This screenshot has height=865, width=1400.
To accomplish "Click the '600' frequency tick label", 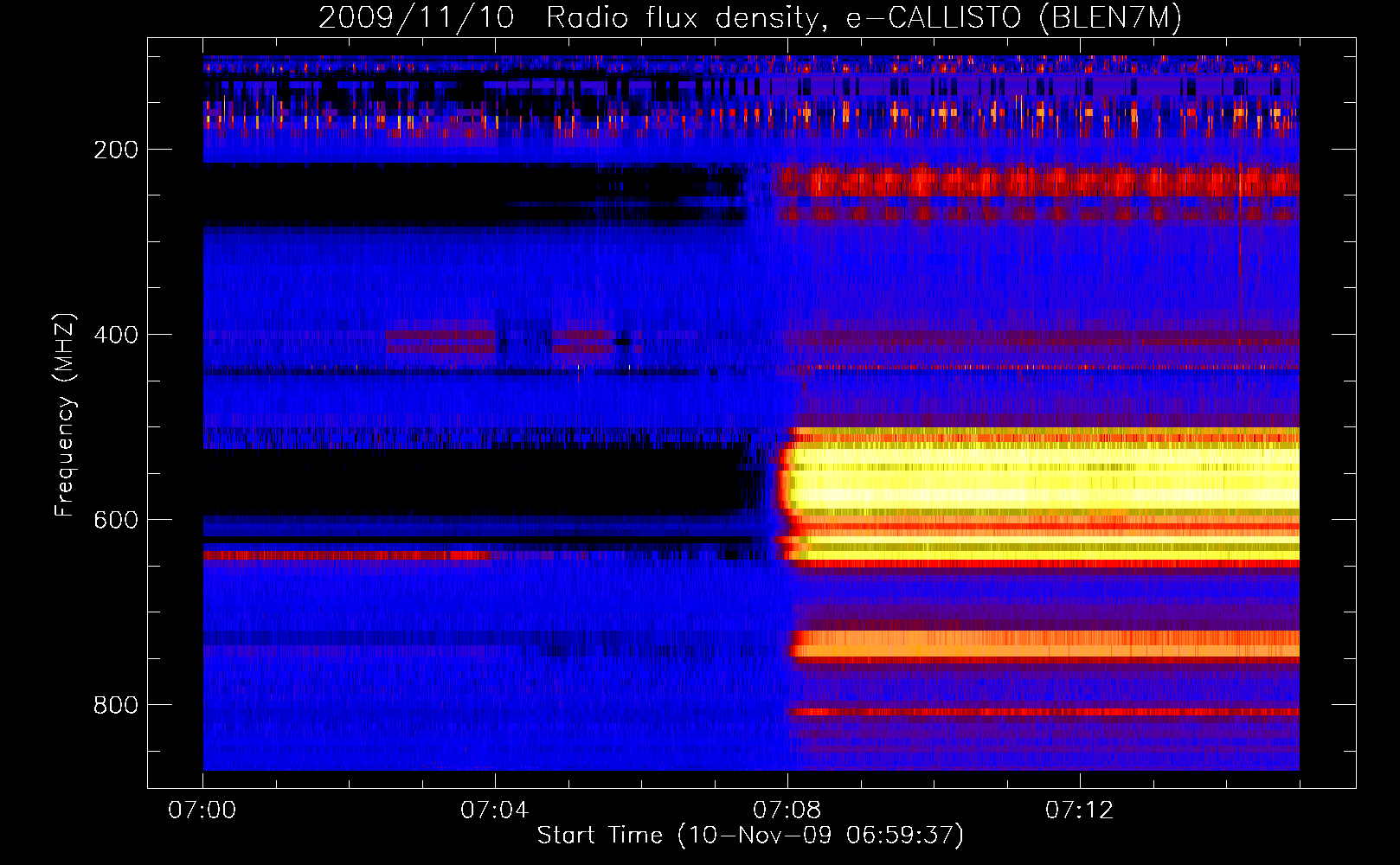I will pyautogui.click(x=116, y=520).
